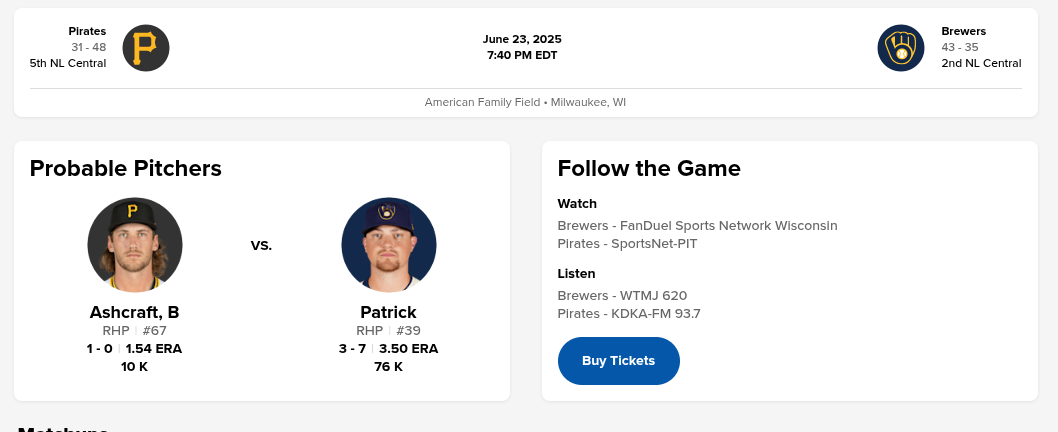The width and height of the screenshot is (1058, 432).
Task: Open Ashcraft's player headshot
Action: pyautogui.click(x=135, y=244)
